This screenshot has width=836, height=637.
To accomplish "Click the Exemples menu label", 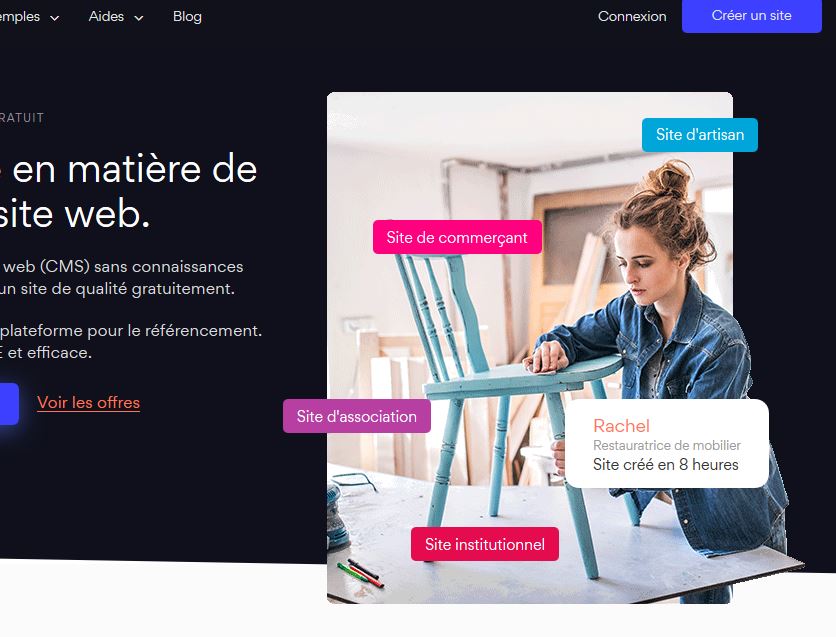I will pos(20,17).
